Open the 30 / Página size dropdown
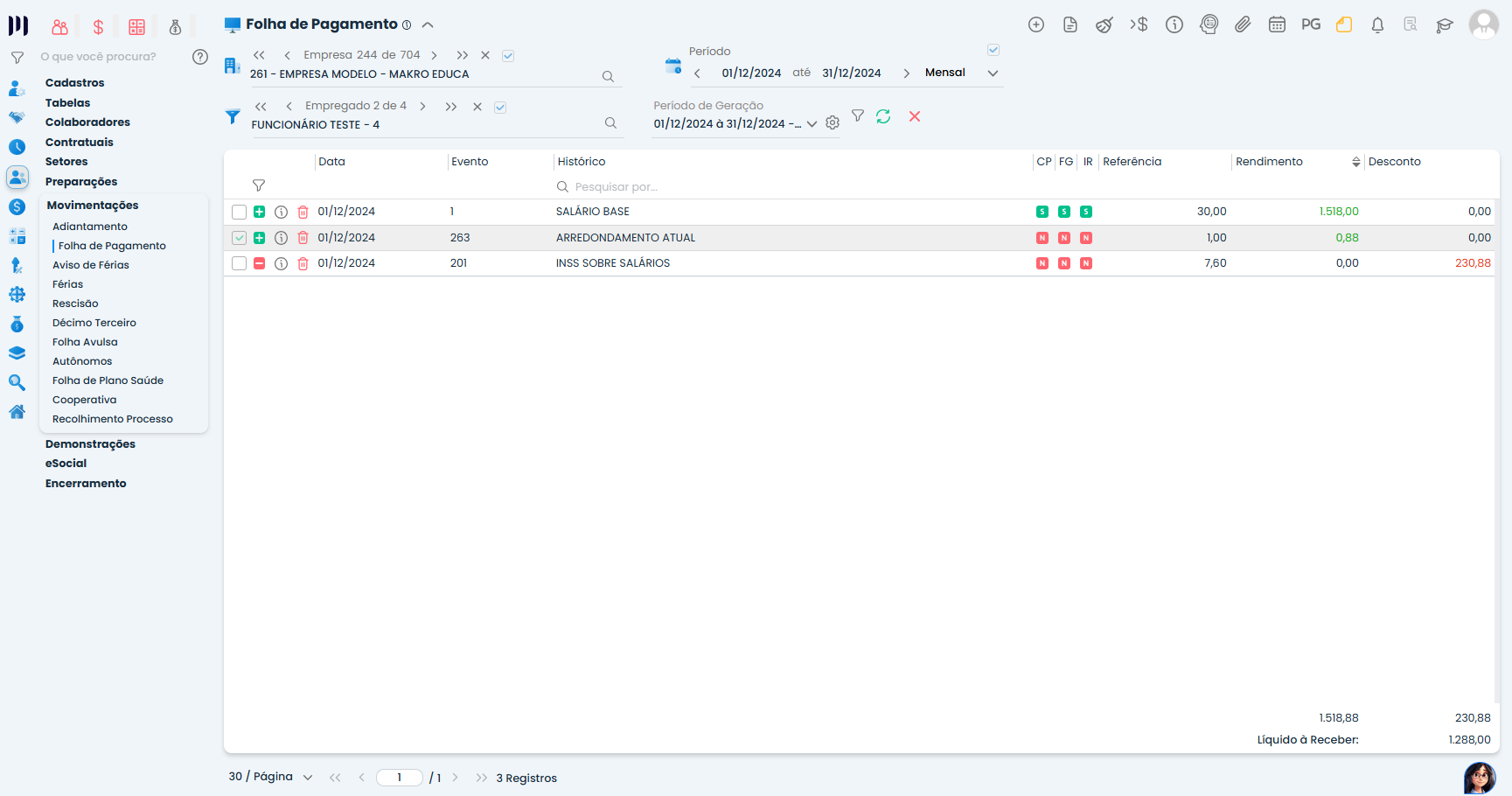Viewport: 1512px width, 796px height. [x=307, y=778]
